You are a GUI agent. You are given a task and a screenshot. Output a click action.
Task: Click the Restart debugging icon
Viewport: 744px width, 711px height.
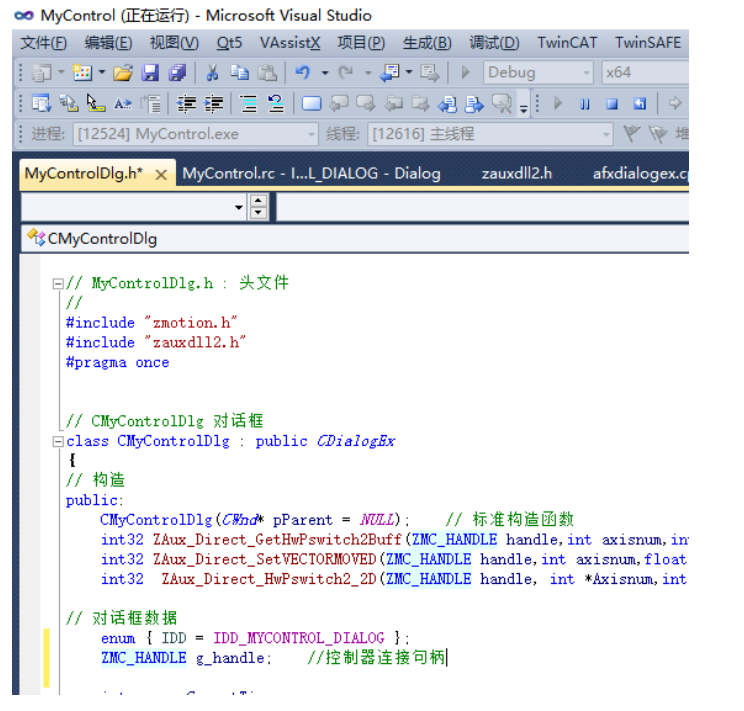click(640, 103)
